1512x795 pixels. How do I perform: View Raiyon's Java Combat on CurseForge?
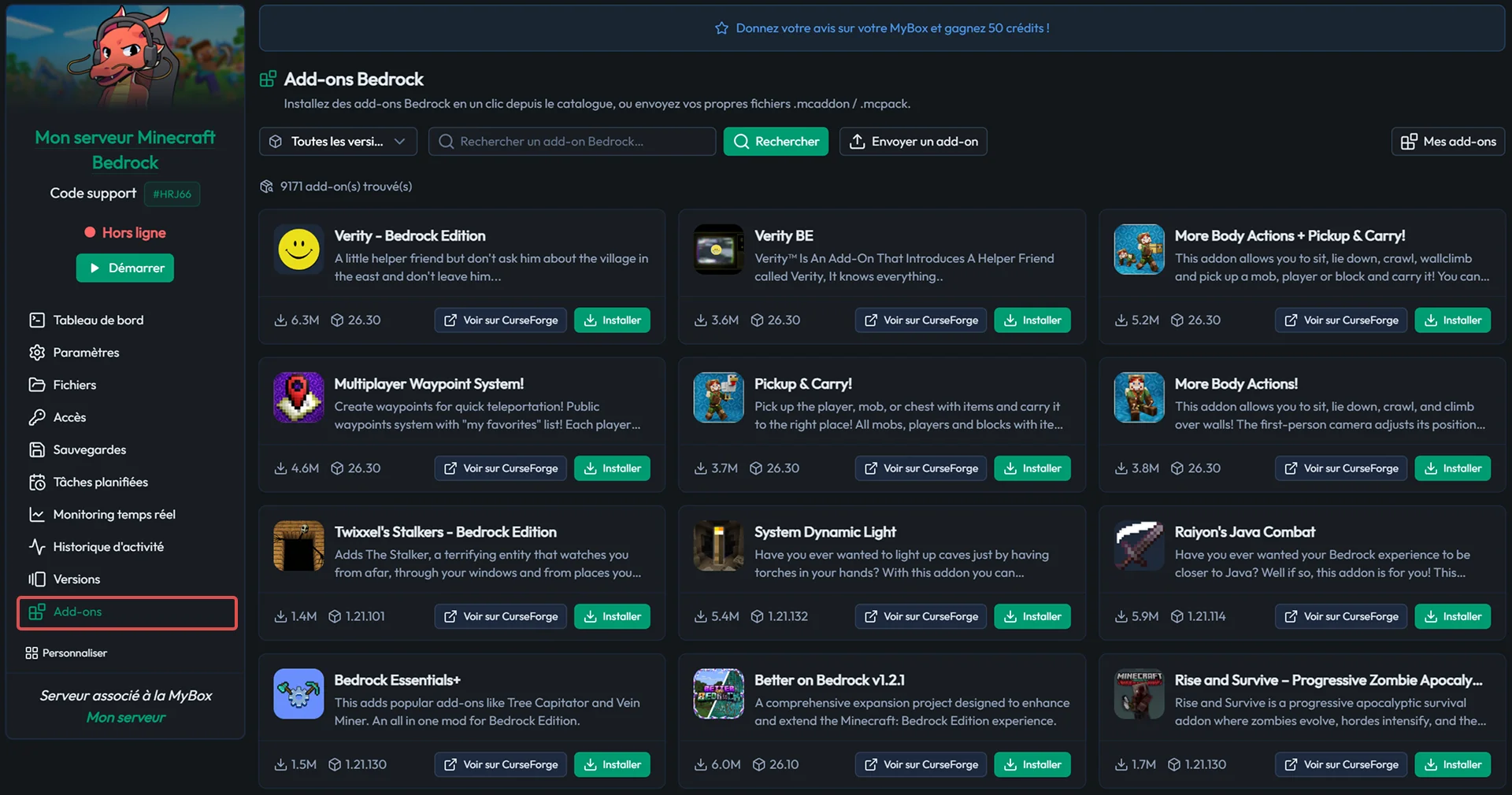click(1341, 616)
